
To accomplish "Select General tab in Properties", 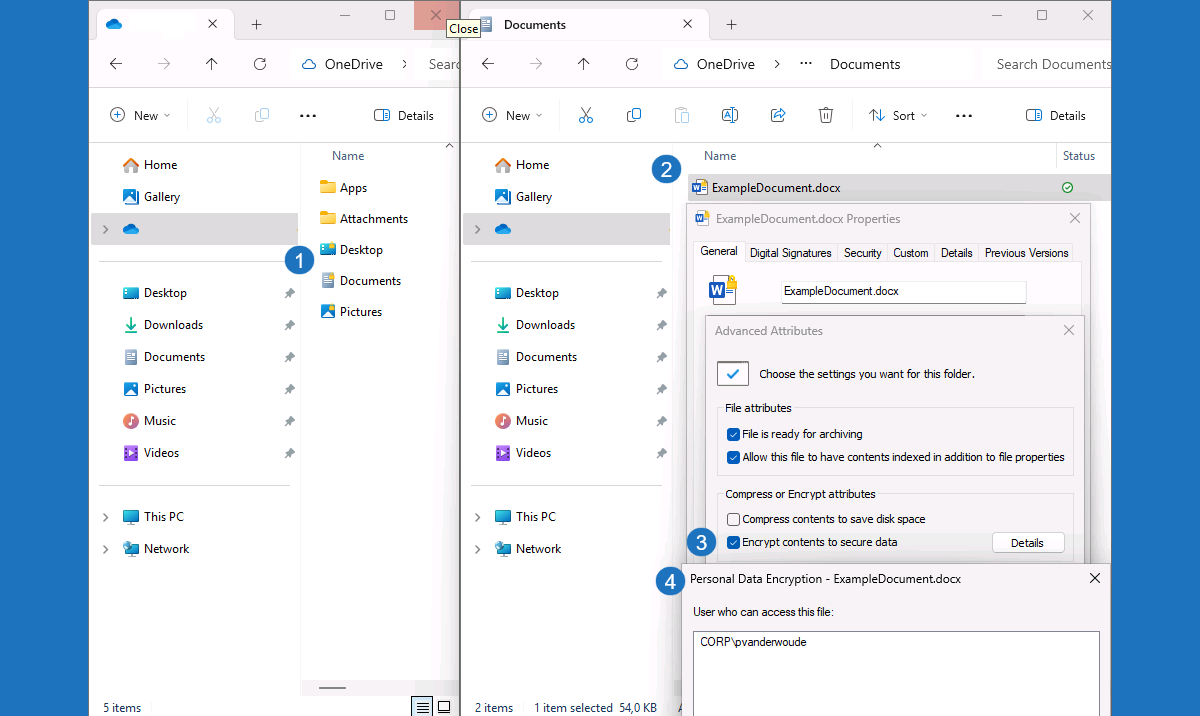I will tap(719, 251).
